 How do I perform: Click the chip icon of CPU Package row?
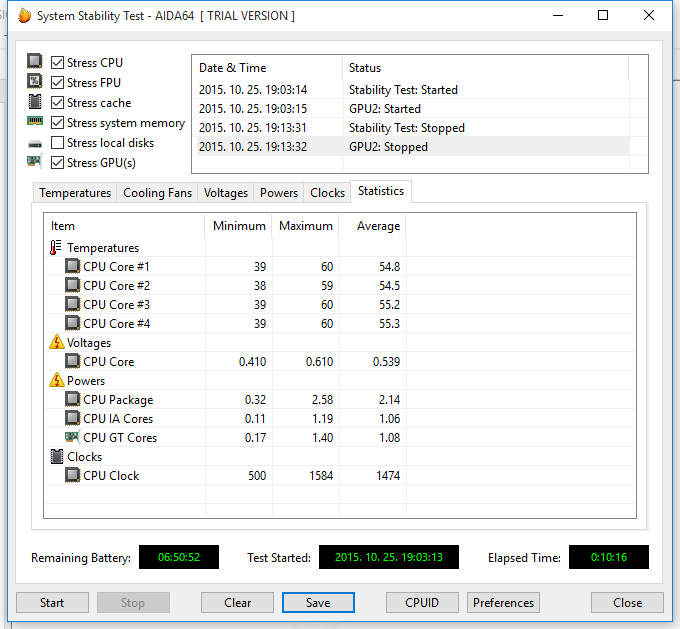coord(72,400)
